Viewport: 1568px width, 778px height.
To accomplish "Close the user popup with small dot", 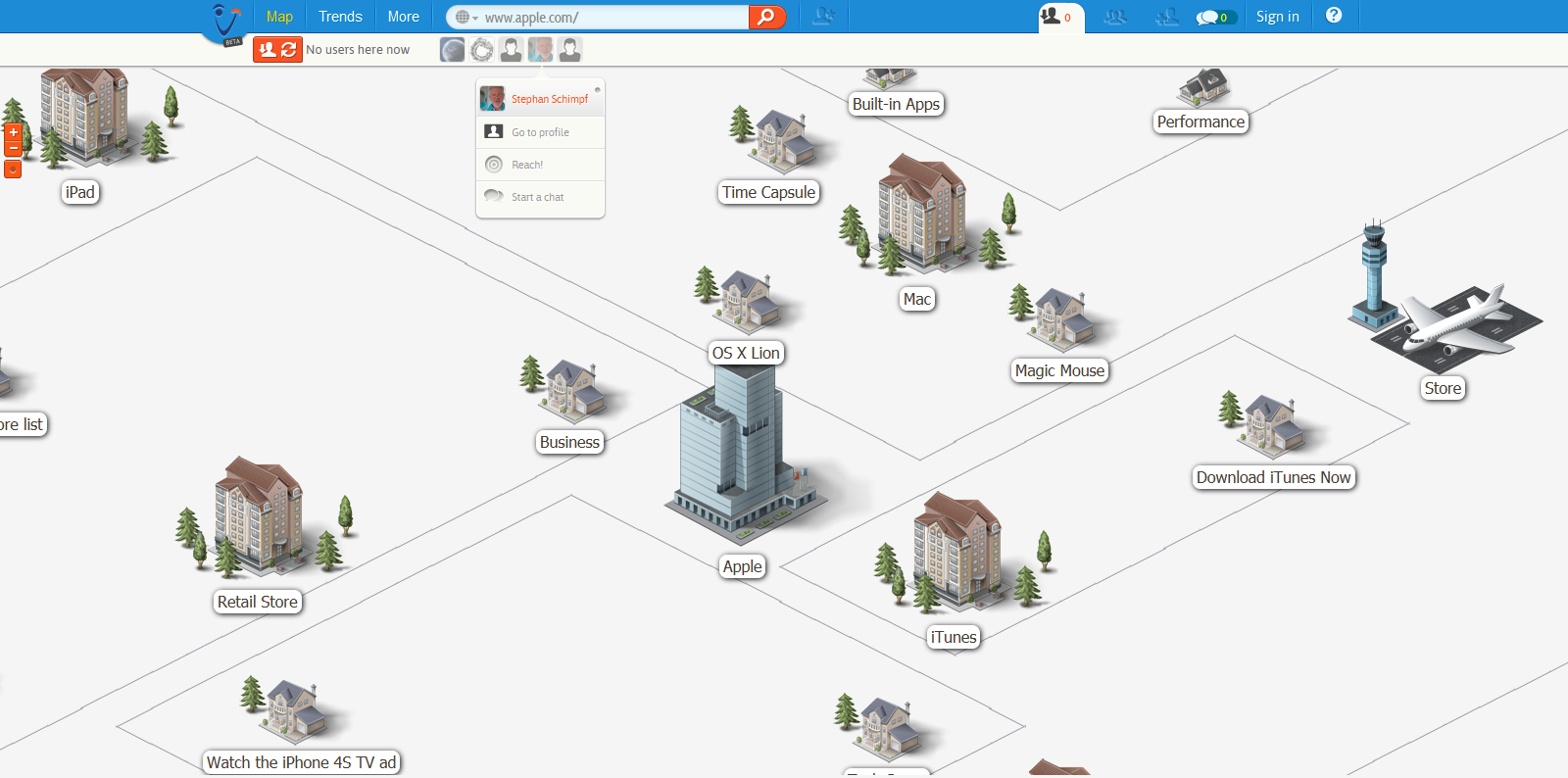I will (597, 89).
